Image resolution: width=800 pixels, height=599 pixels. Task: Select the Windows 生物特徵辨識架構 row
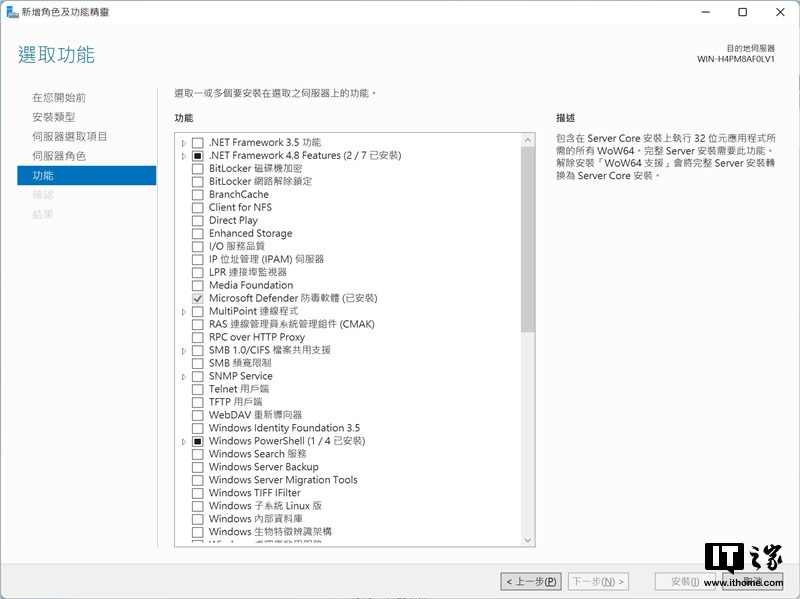270,532
